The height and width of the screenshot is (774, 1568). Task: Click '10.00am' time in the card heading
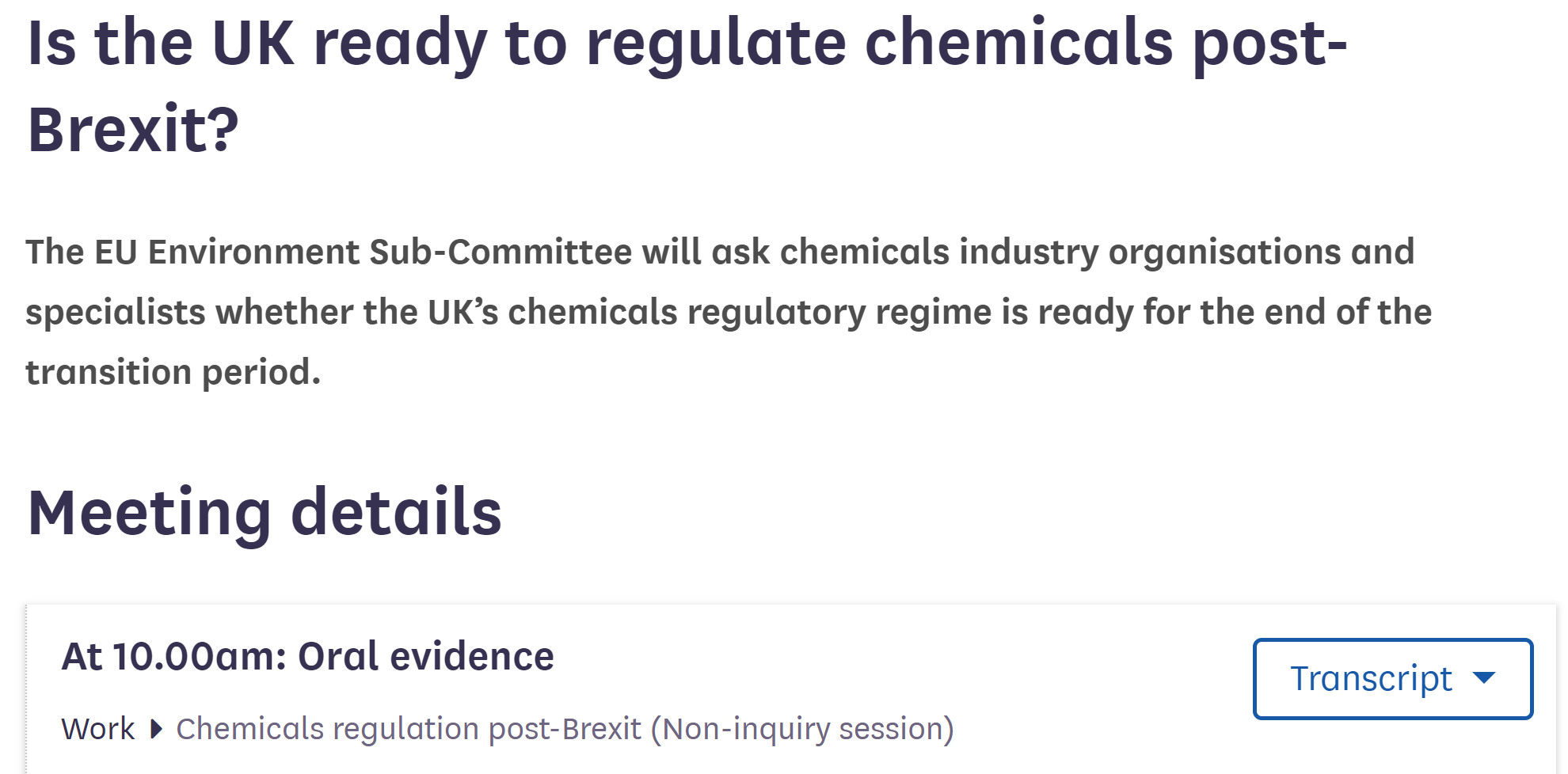coord(200,656)
